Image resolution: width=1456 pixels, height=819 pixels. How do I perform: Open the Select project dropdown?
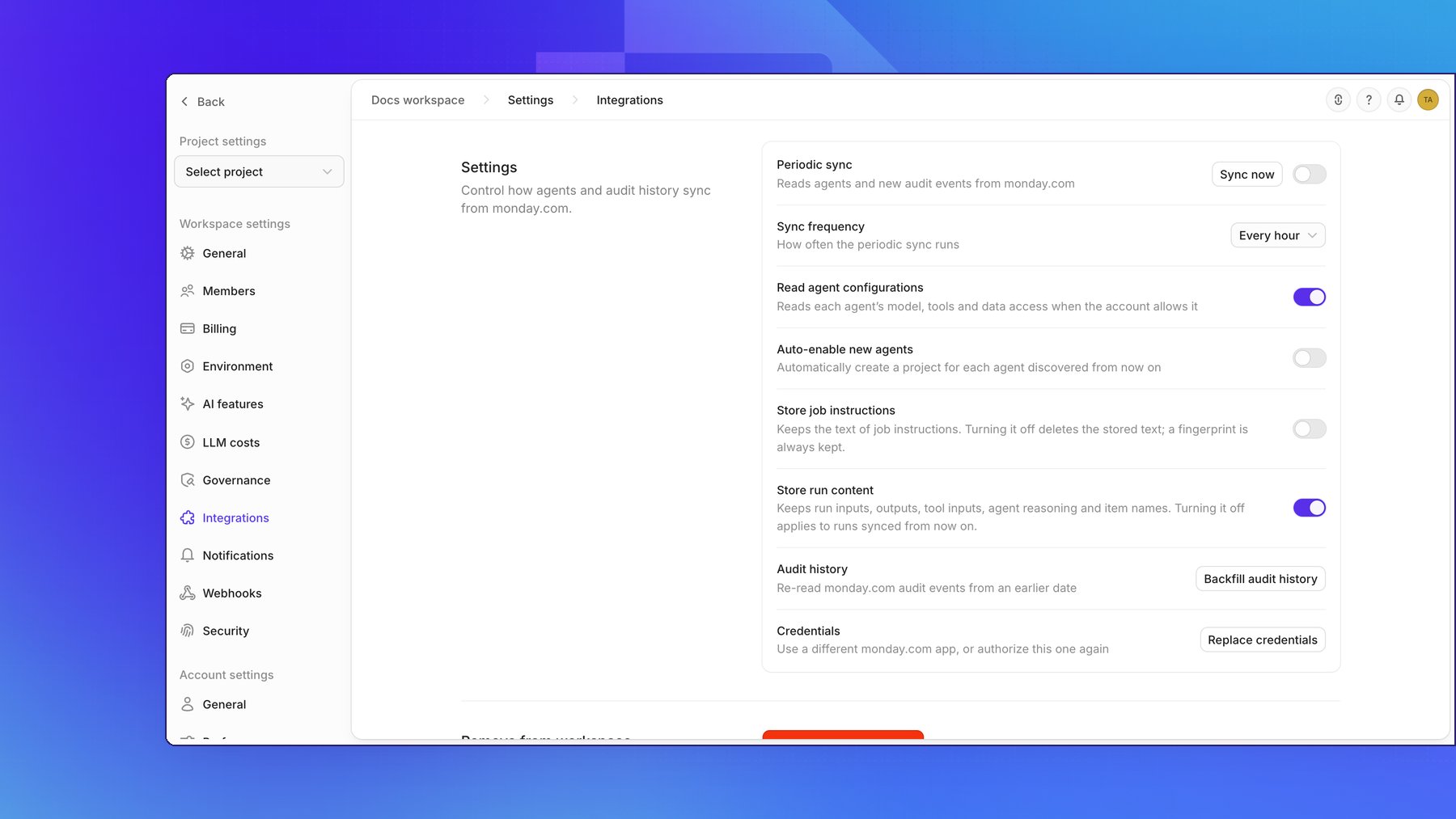[x=259, y=171]
